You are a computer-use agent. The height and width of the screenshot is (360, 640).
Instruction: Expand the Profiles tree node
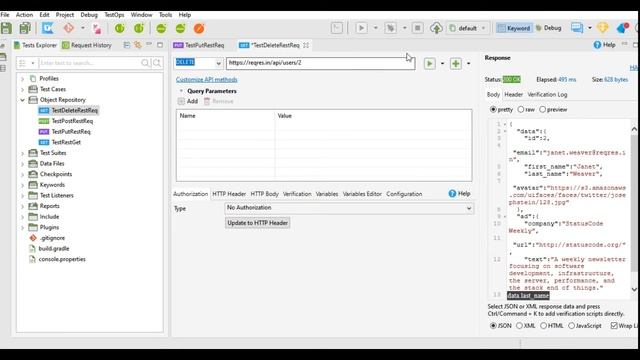tap(22, 79)
